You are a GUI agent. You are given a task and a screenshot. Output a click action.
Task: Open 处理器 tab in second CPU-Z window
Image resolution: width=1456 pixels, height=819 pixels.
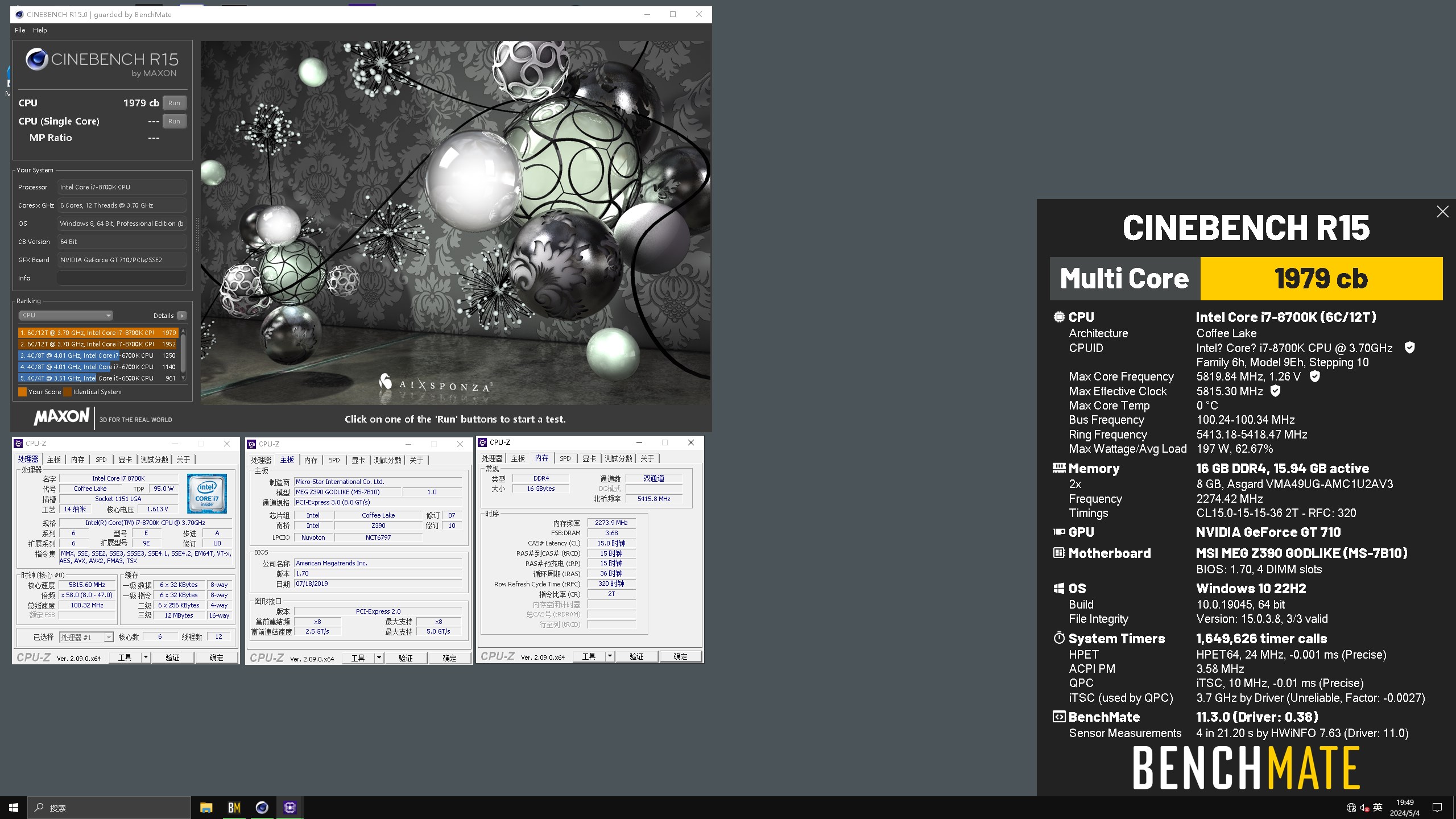coord(261,460)
